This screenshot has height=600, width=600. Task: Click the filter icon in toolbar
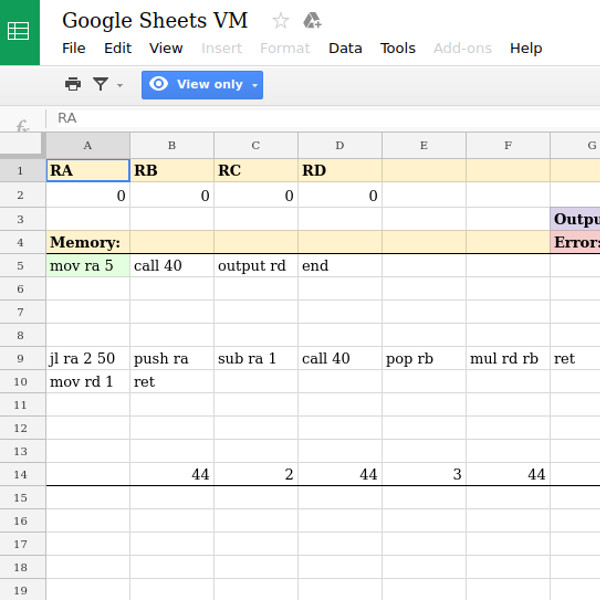[100, 85]
